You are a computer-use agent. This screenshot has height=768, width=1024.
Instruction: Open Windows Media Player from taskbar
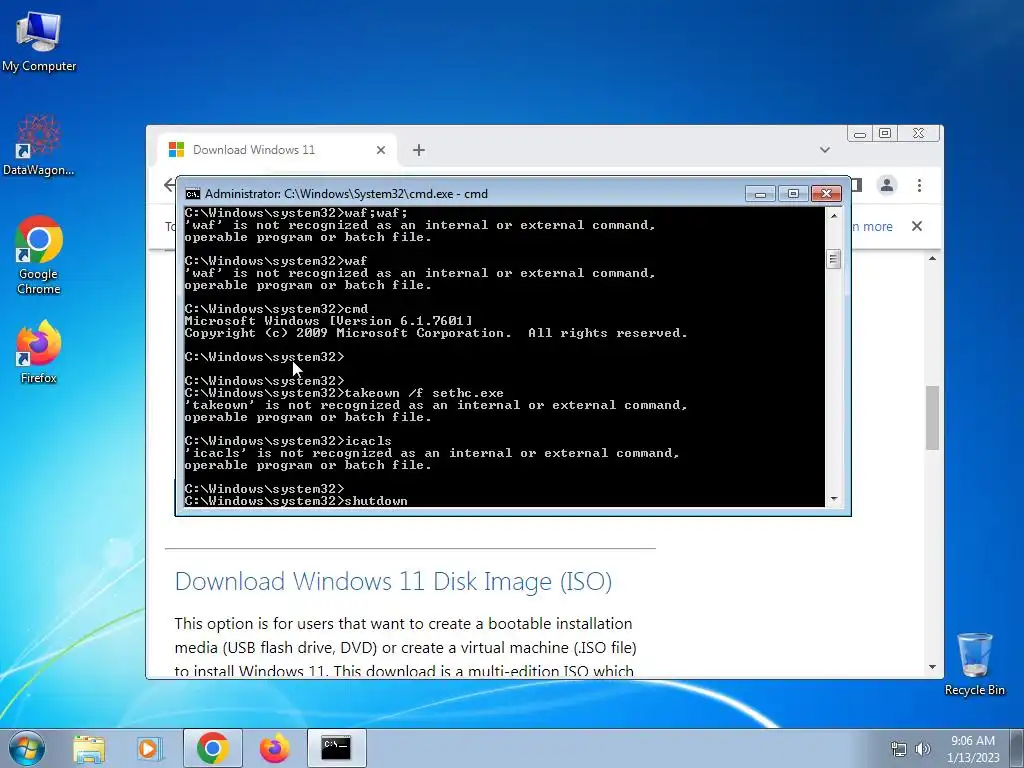pyautogui.click(x=150, y=748)
